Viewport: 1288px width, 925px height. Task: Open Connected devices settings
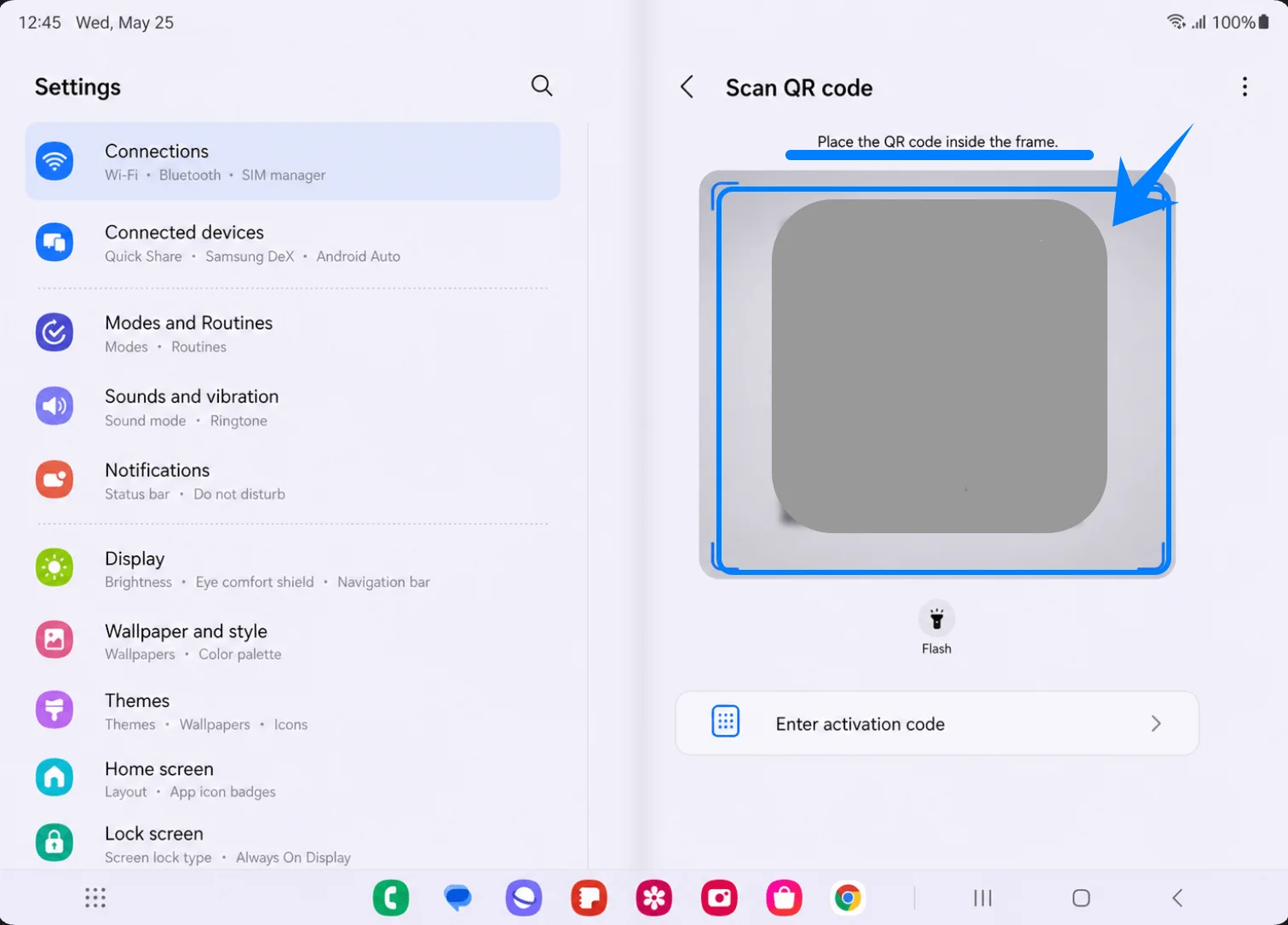(x=292, y=243)
